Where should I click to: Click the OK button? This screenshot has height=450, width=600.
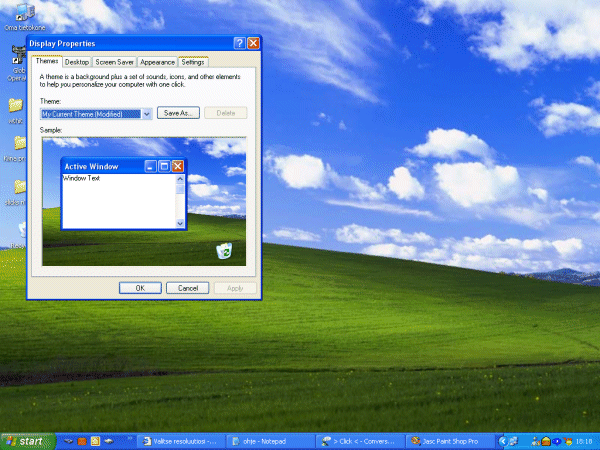pos(140,288)
